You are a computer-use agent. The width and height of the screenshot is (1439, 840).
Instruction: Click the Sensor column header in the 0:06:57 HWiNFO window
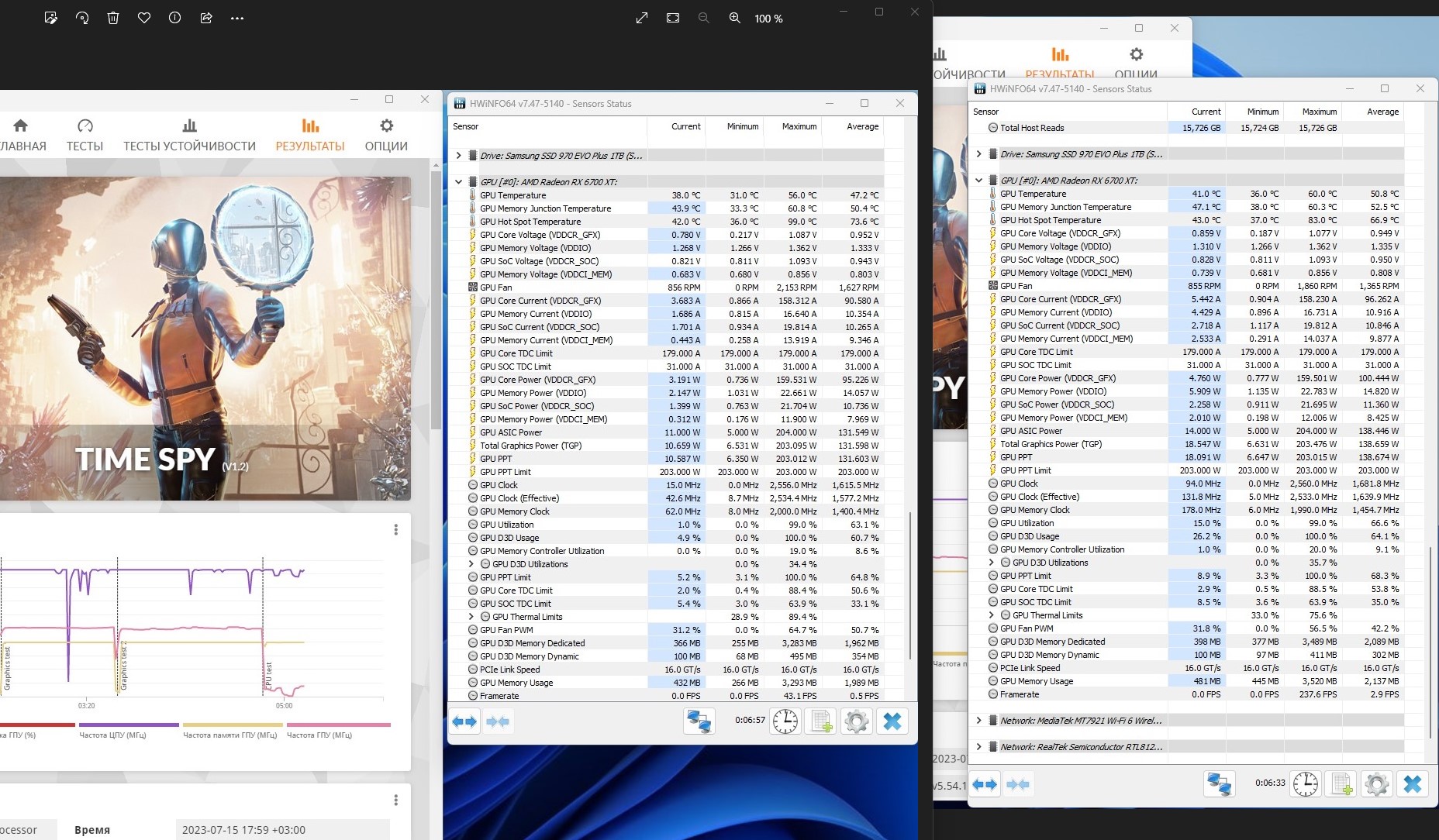point(547,126)
